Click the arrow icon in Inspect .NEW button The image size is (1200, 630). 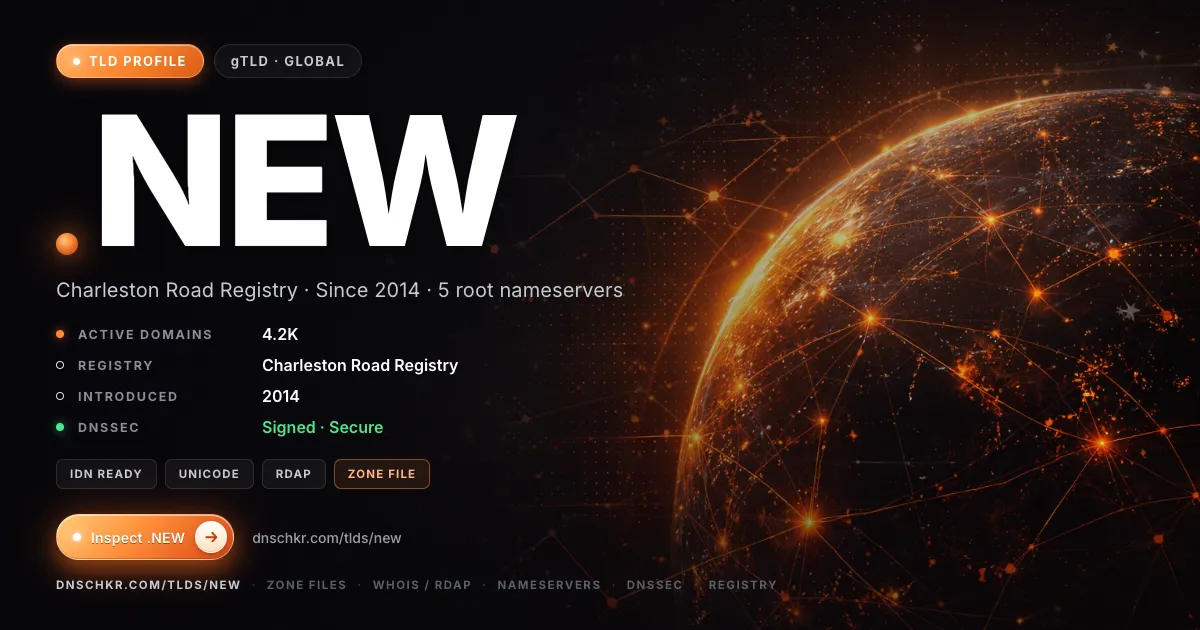coord(210,537)
